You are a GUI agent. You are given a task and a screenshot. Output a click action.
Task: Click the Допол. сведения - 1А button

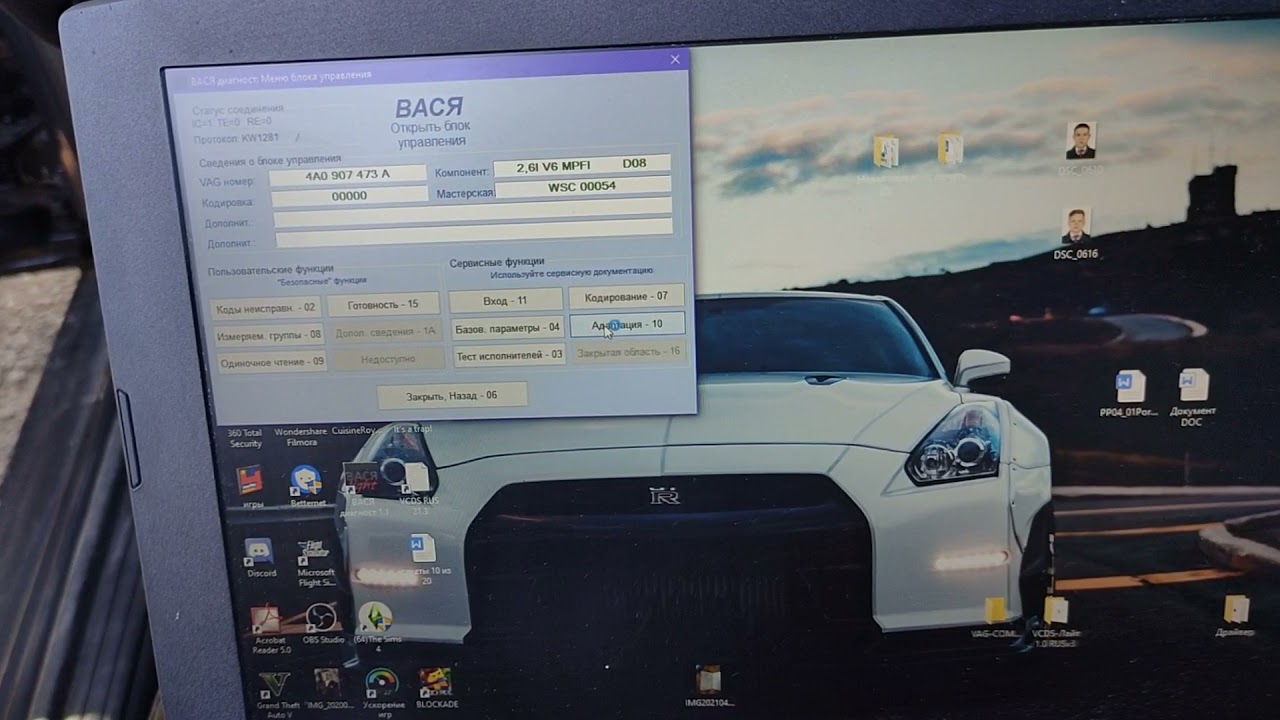pos(386,332)
